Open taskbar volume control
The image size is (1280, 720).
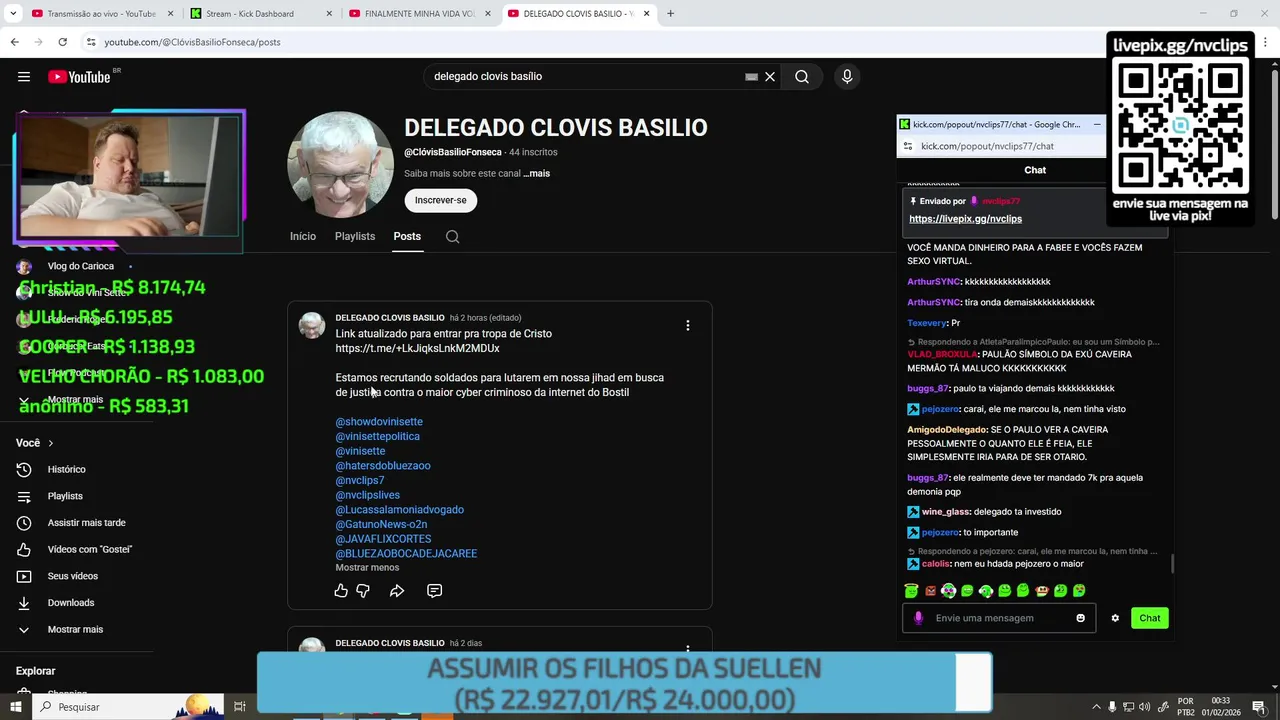[x=1145, y=707]
